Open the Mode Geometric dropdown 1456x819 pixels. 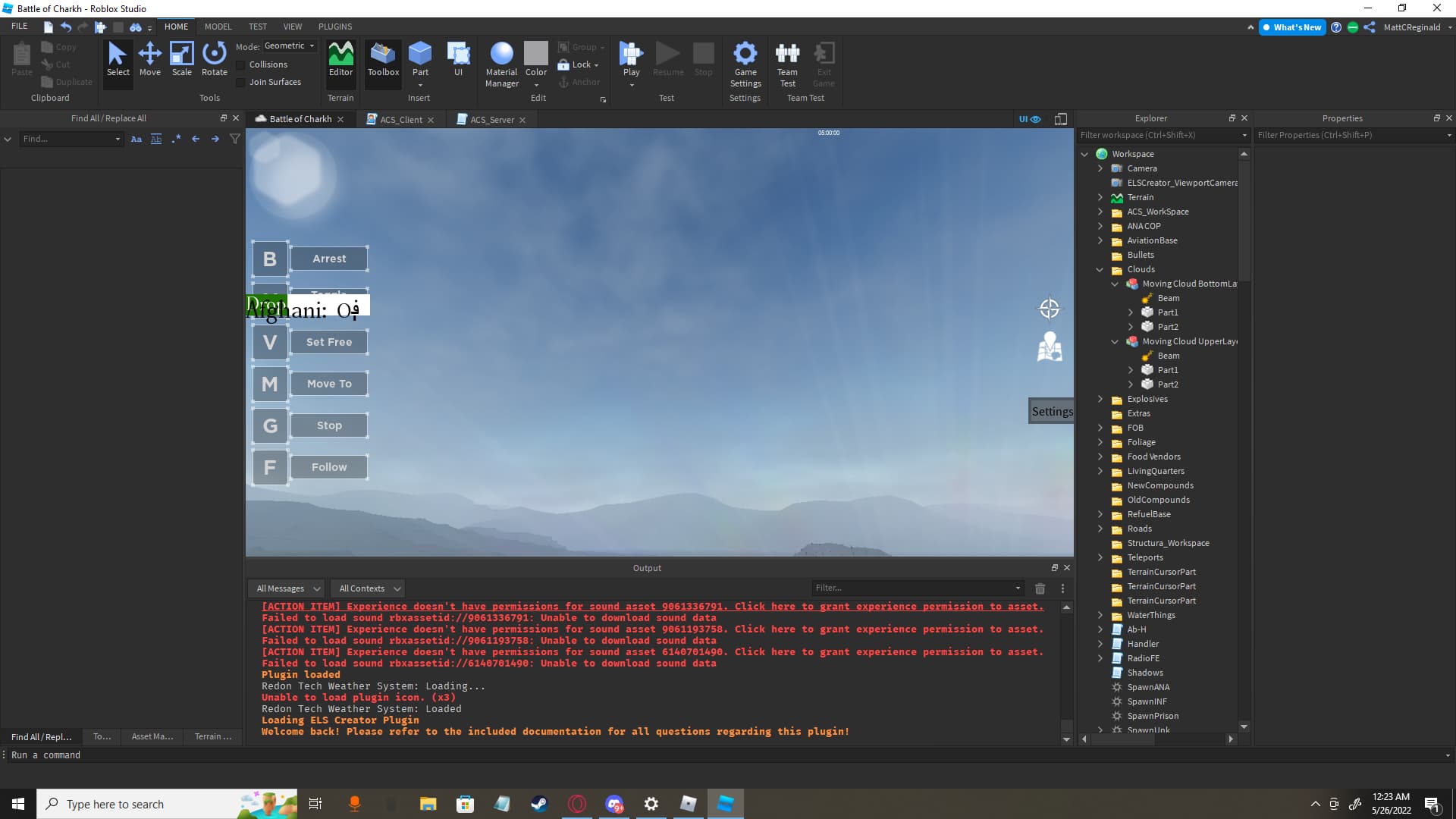coord(290,46)
